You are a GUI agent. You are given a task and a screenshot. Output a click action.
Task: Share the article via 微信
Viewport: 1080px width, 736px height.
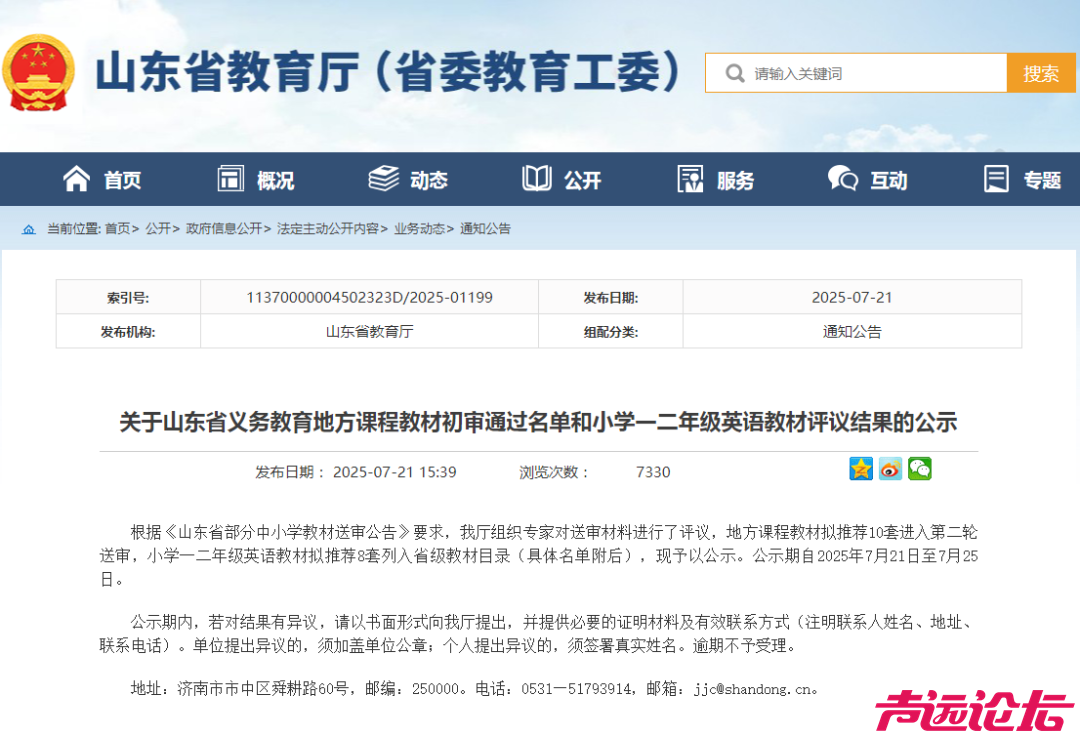coord(919,468)
